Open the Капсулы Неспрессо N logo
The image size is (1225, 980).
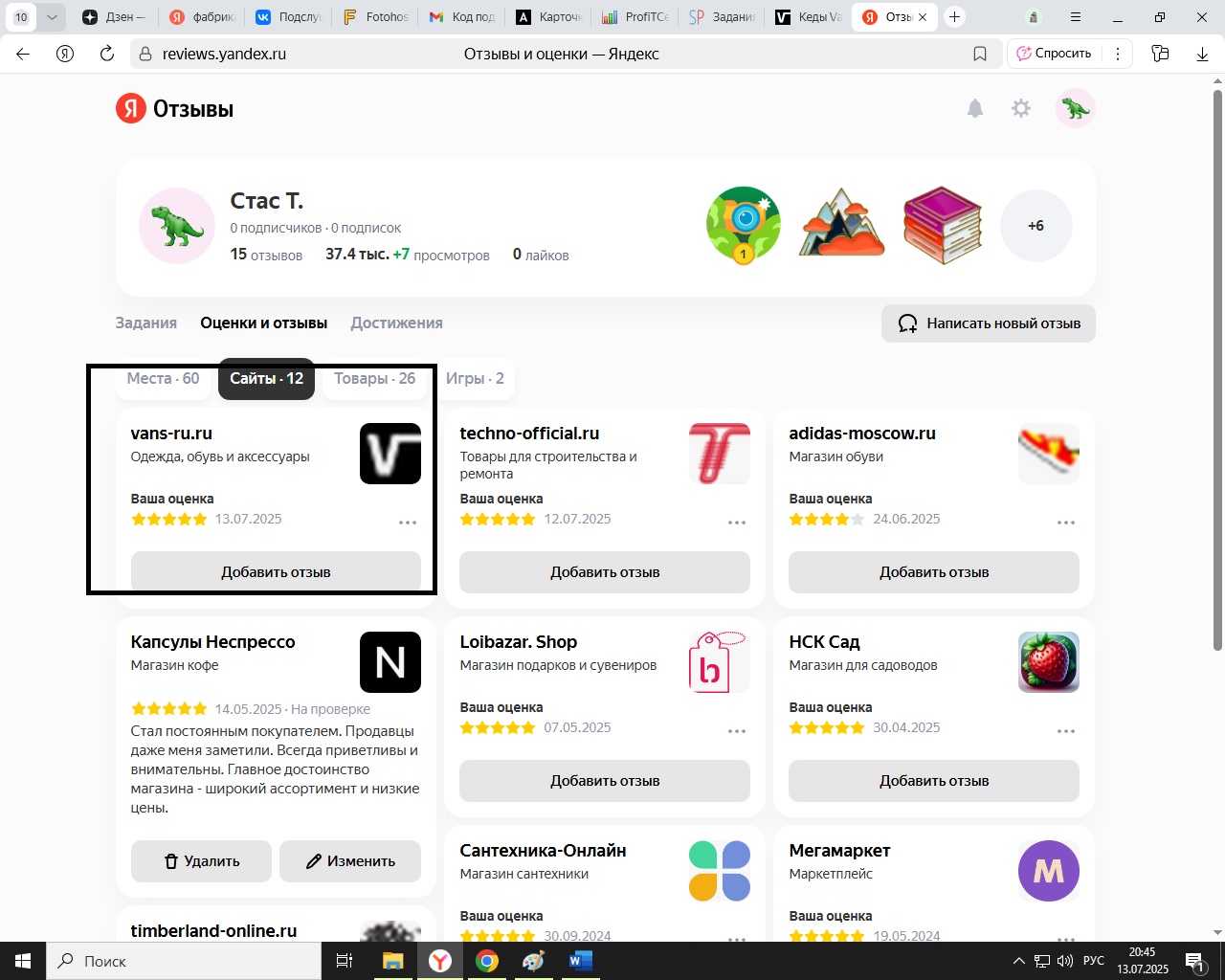pyautogui.click(x=390, y=662)
